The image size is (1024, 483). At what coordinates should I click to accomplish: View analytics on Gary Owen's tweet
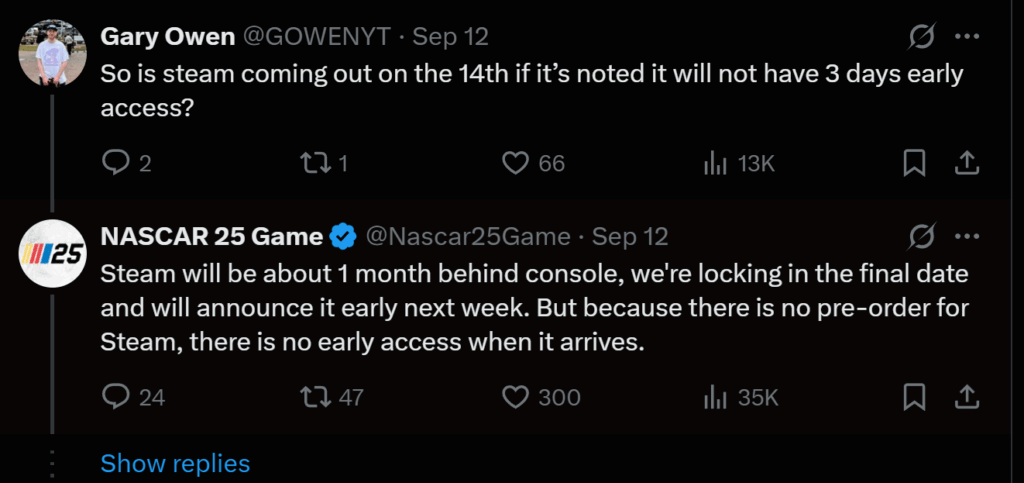[x=715, y=163]
